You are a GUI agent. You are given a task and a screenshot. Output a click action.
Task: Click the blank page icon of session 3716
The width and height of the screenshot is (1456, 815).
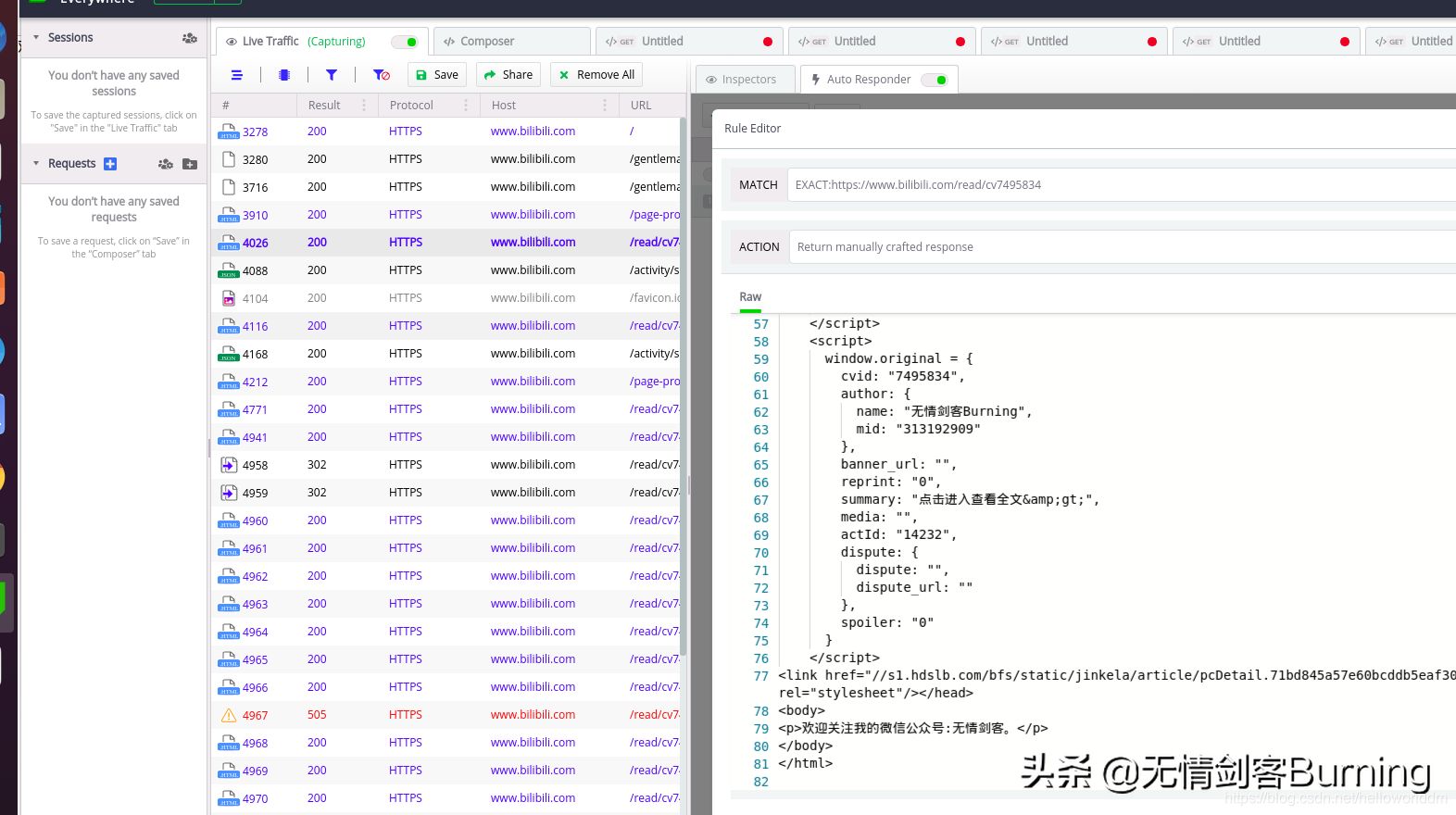(x=228, y=187)
